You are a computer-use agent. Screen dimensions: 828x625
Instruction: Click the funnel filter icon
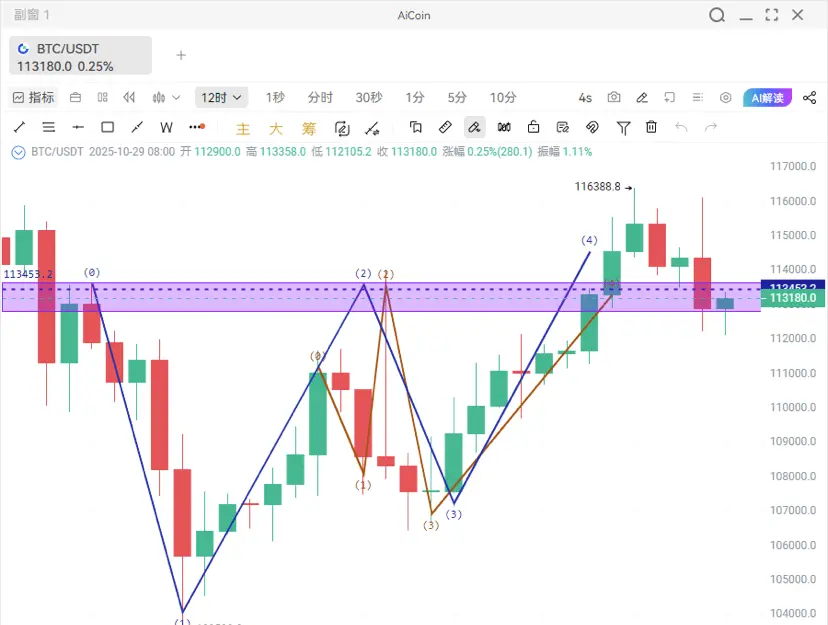[x=623, y=128]
